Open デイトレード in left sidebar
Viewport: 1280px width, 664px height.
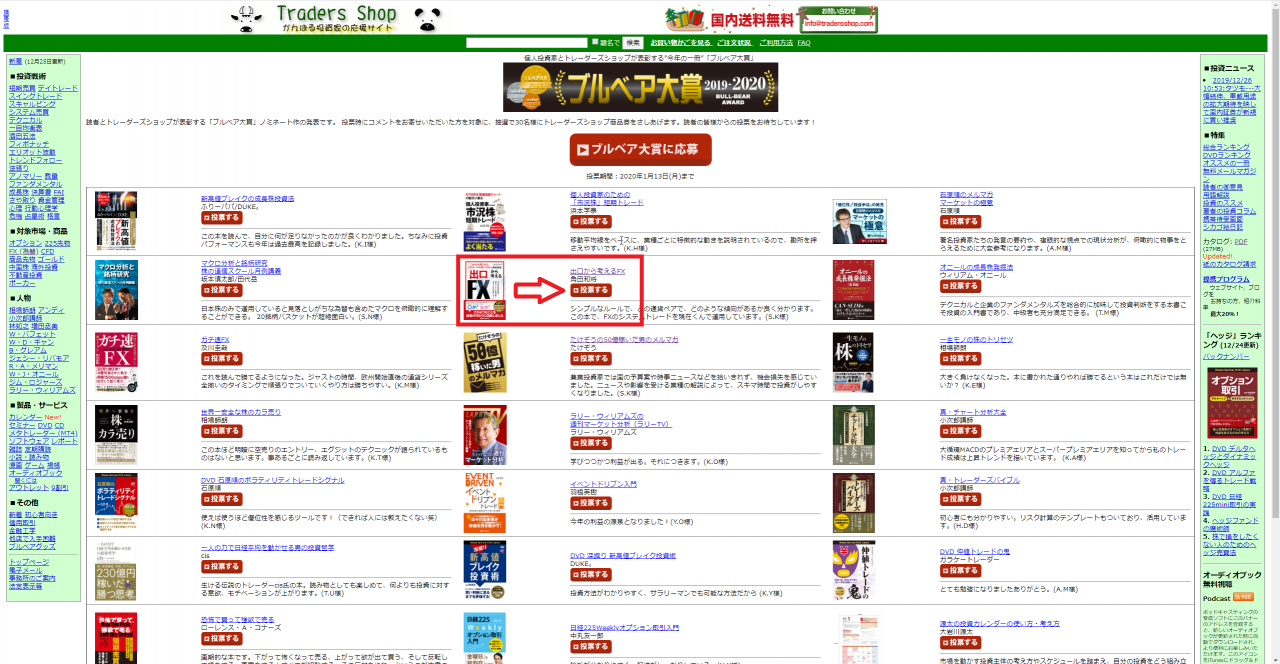(x=58, y=88)
